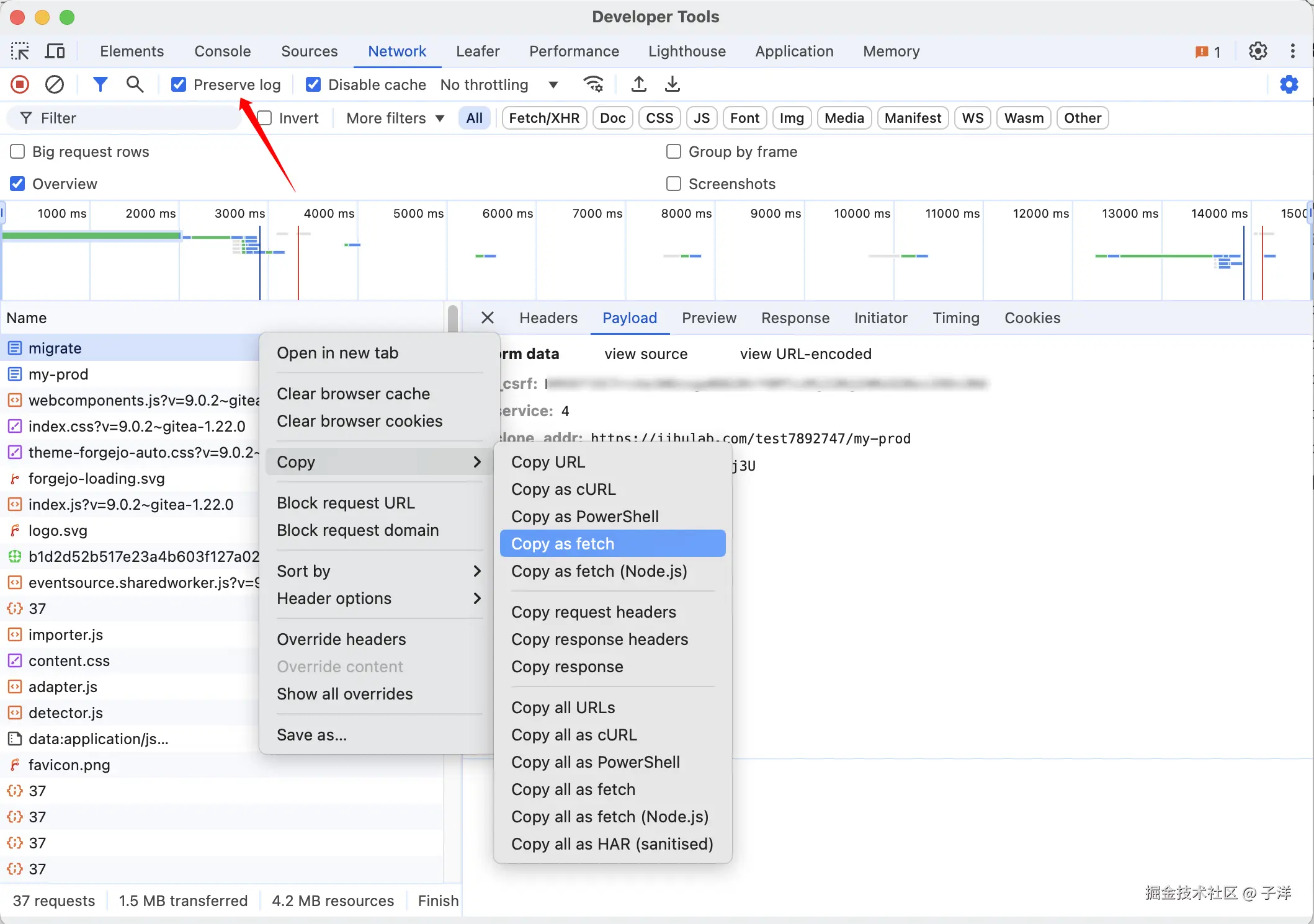Screen dimensions: 1314x924
Task: Switch to the Response tab
Action: click(795, 318)
